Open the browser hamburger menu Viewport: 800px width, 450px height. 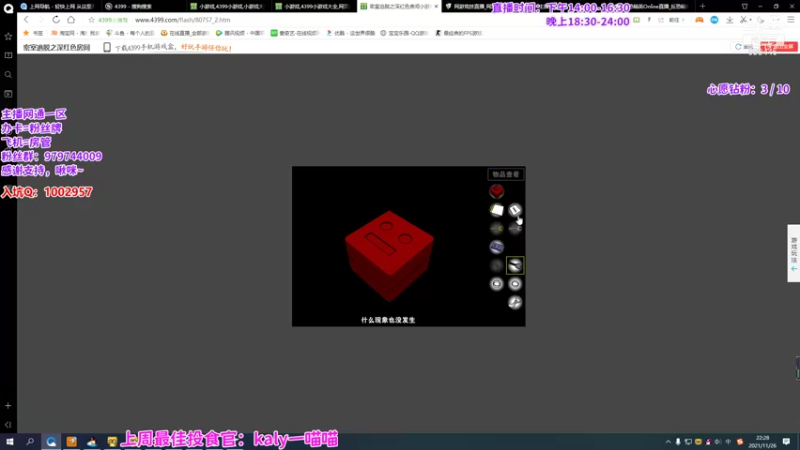click(791, 20)
